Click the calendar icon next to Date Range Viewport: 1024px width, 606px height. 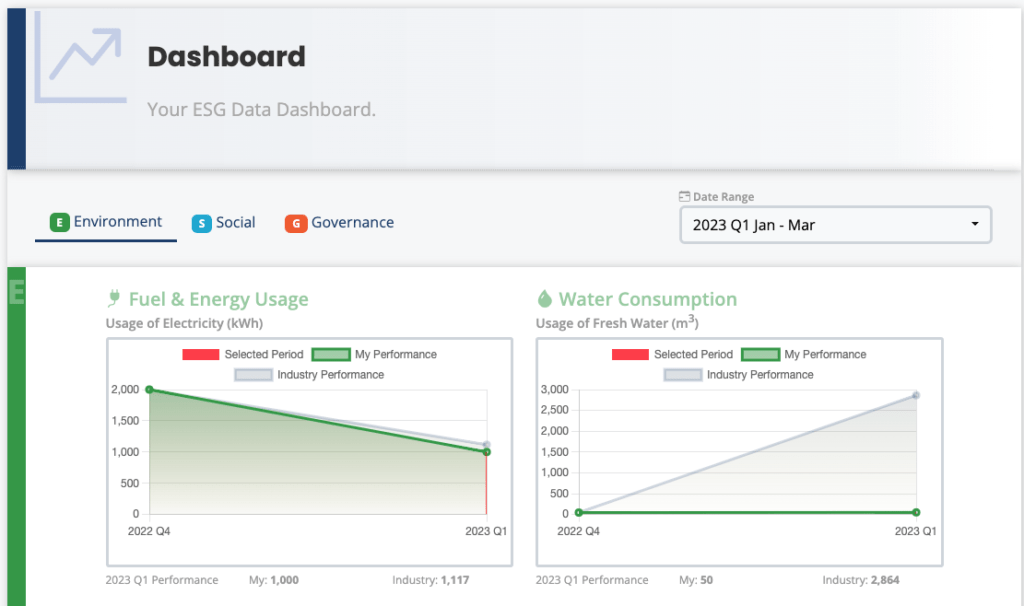[x=684, y=197]
